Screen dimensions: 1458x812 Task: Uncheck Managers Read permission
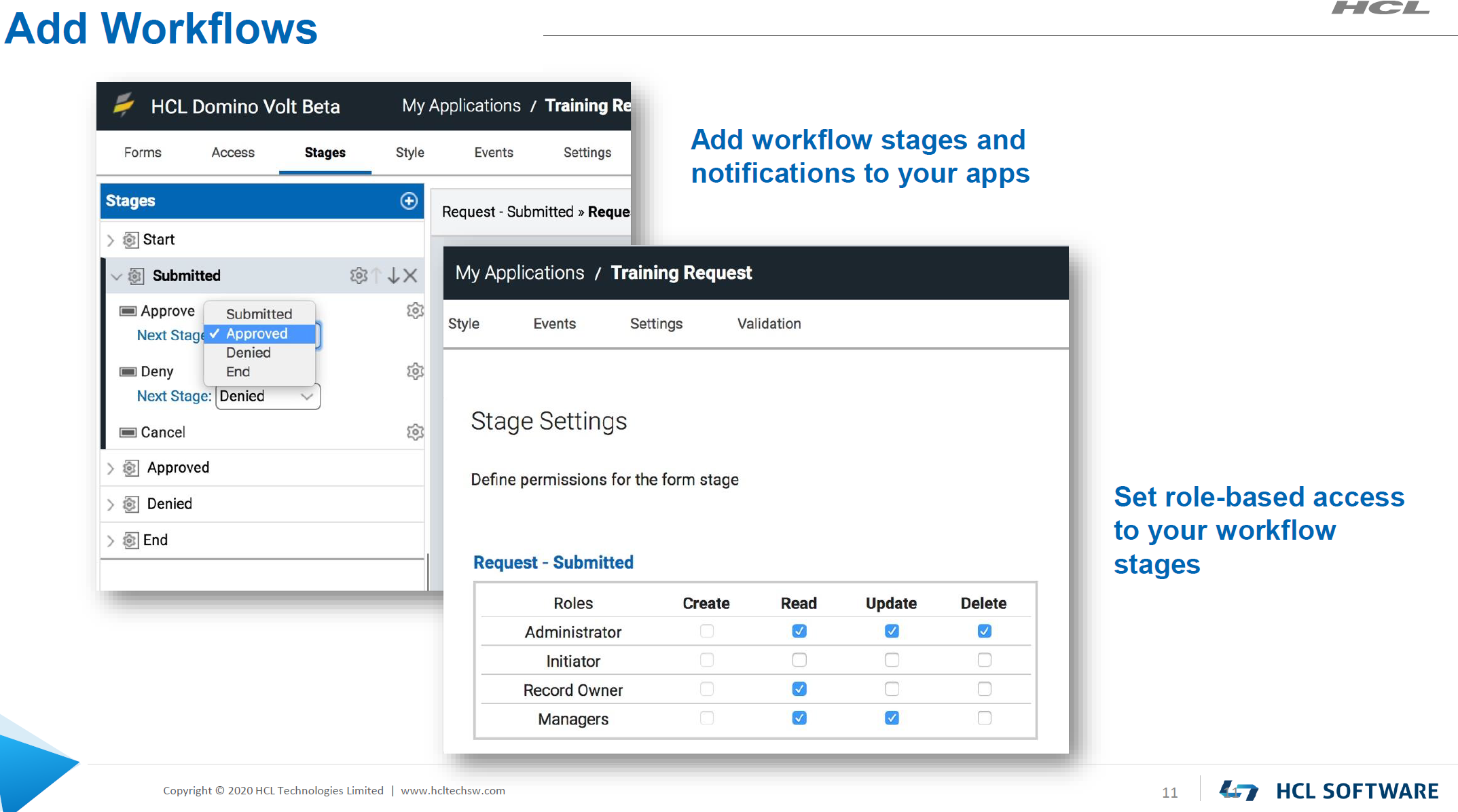point(799,718)
